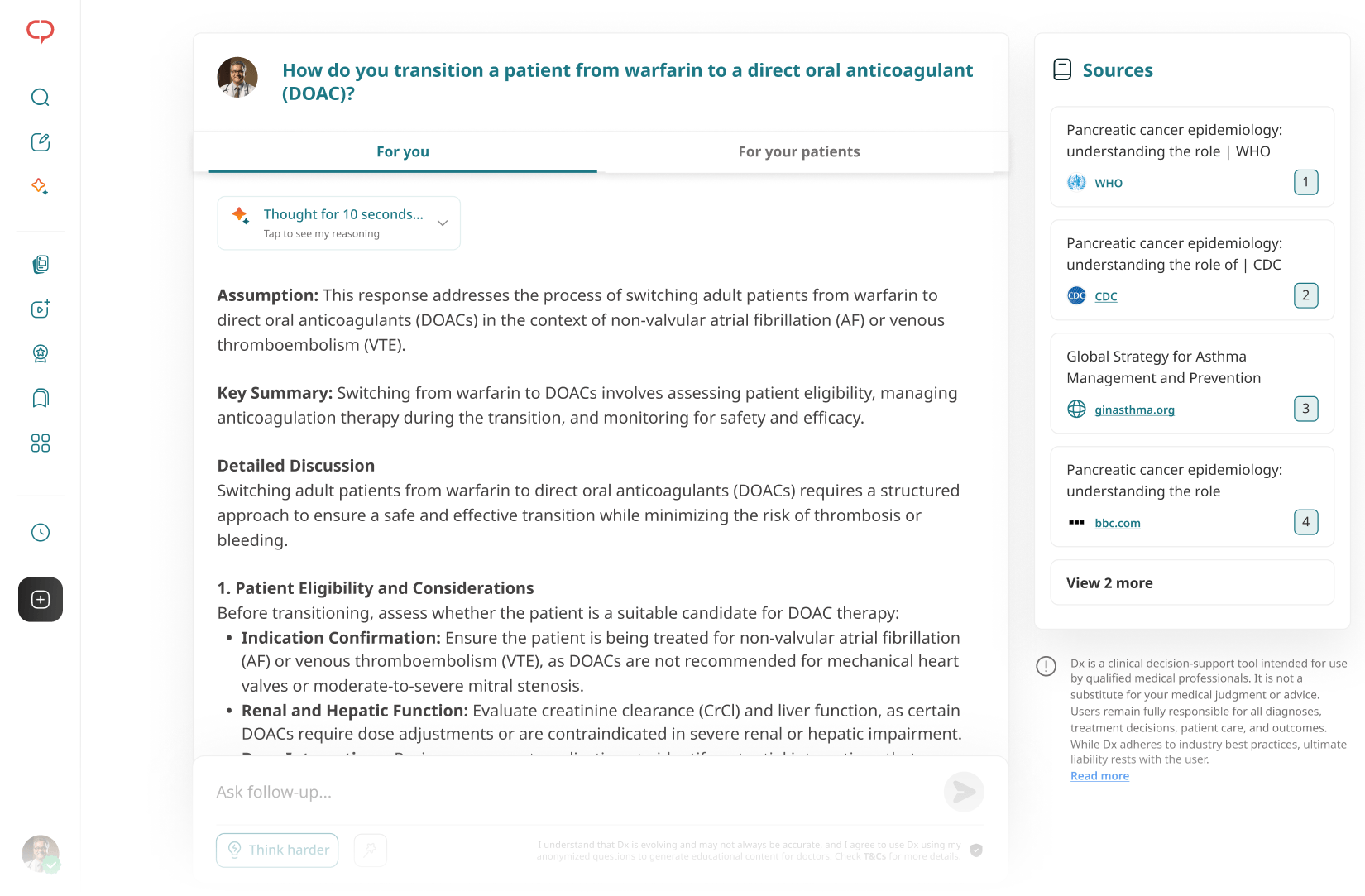Start a new note with edit icon

[41, 142]
